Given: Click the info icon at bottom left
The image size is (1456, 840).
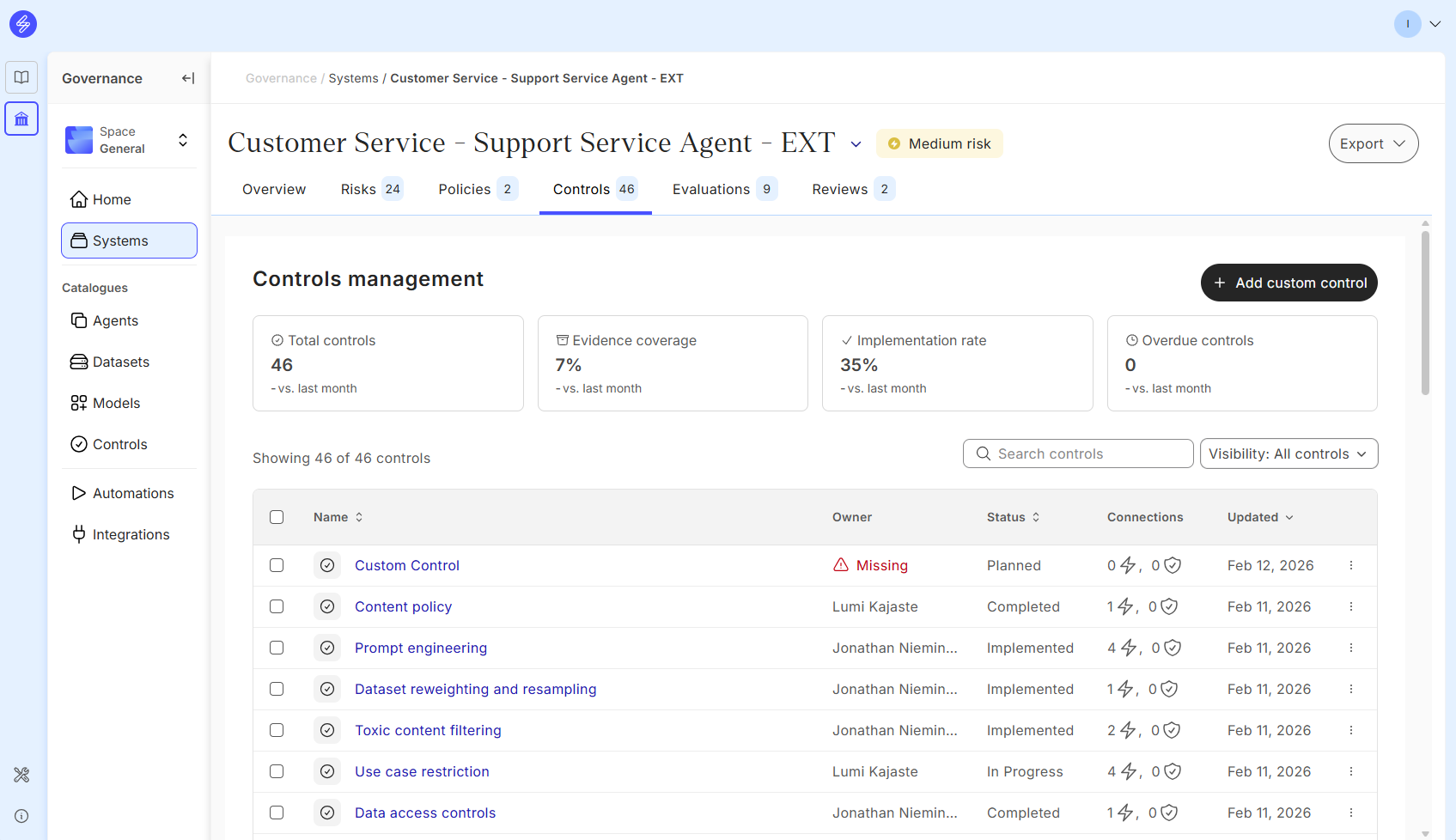Looking at the screenshot, I should click(x=21, y=816).
